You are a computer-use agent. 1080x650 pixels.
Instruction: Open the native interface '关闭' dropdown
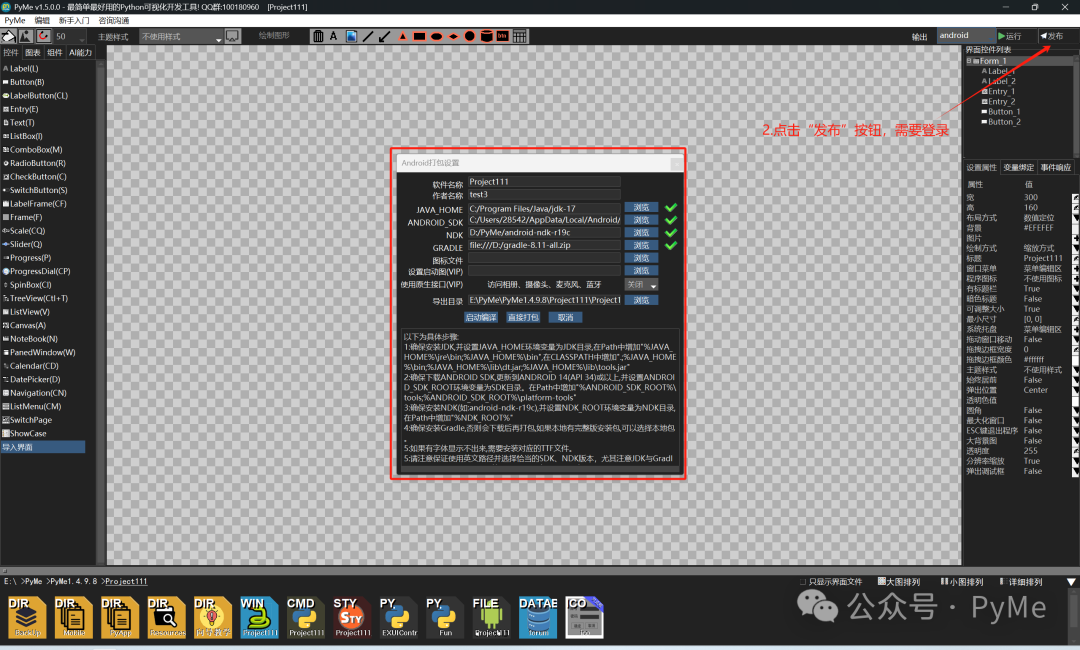pos(641,284)
